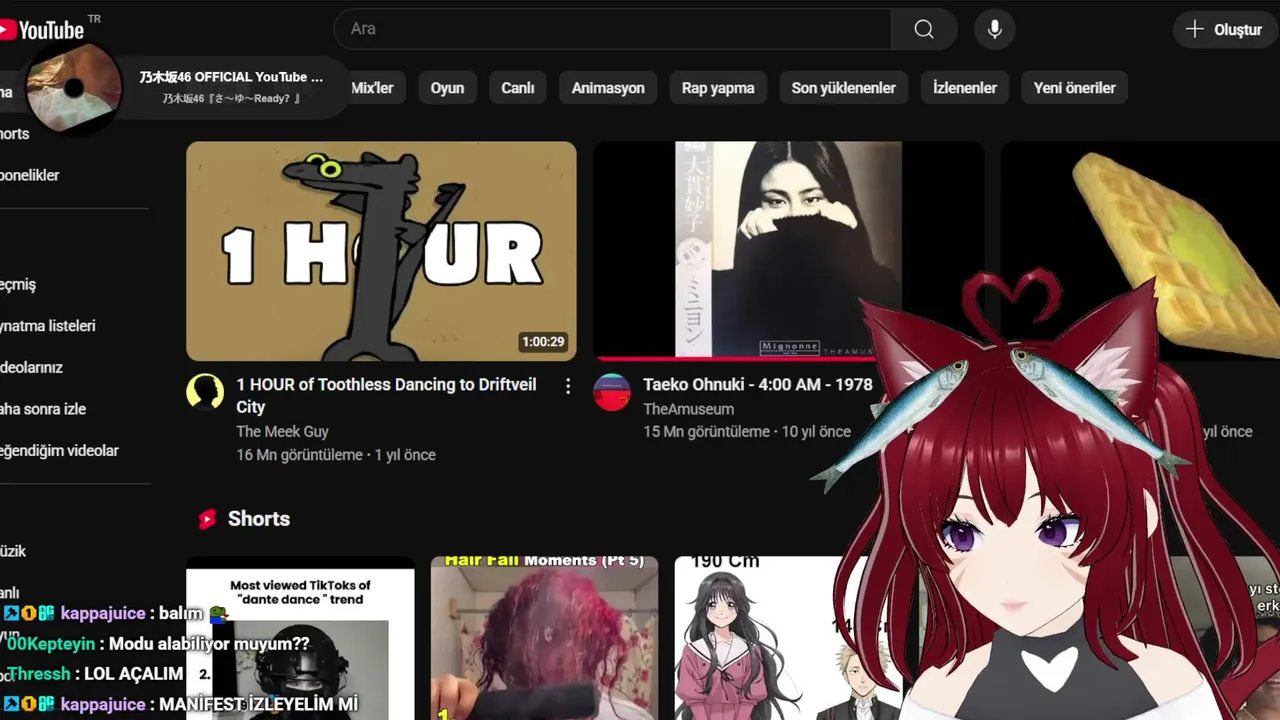Click kappajuice chat message MANİFEST İZLEYELİM Mİ

tap(180, 704)
